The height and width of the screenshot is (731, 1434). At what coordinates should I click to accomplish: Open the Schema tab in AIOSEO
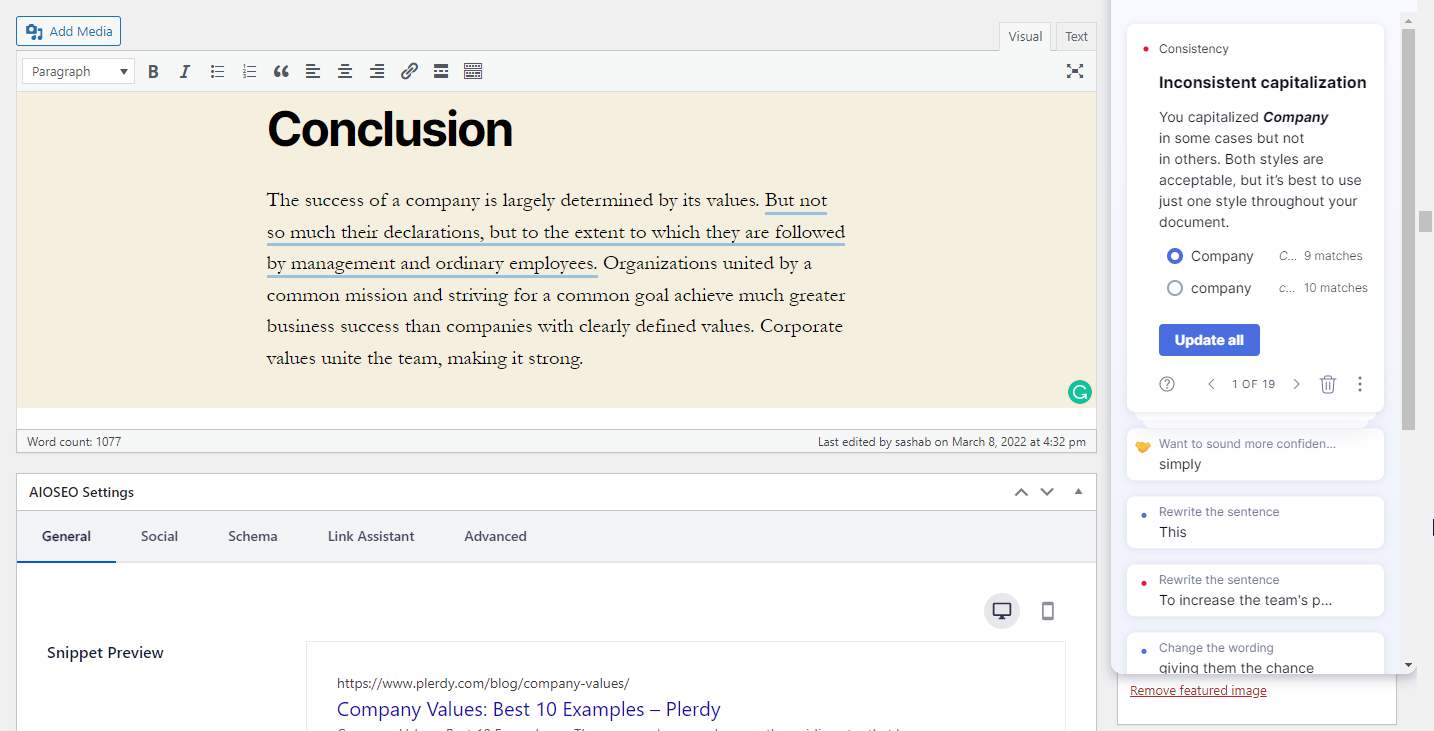coord(252,536)
